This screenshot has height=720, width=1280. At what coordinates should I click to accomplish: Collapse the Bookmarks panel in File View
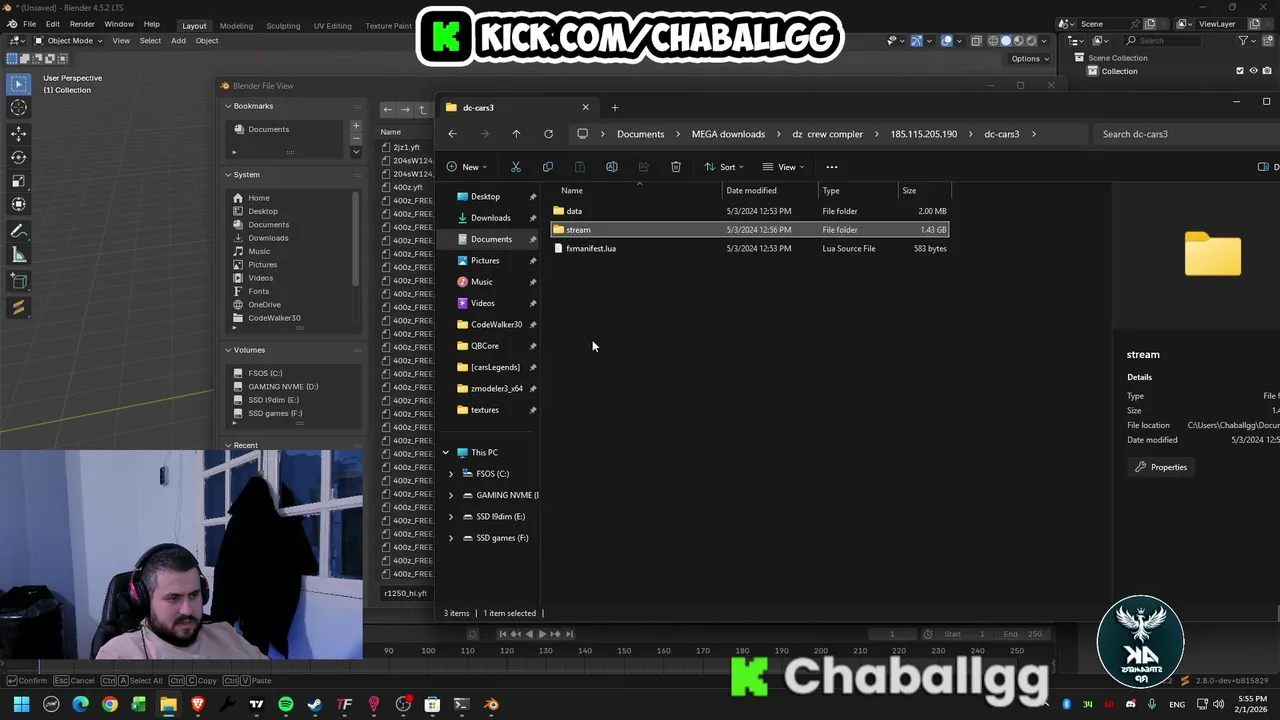point(228,106)
